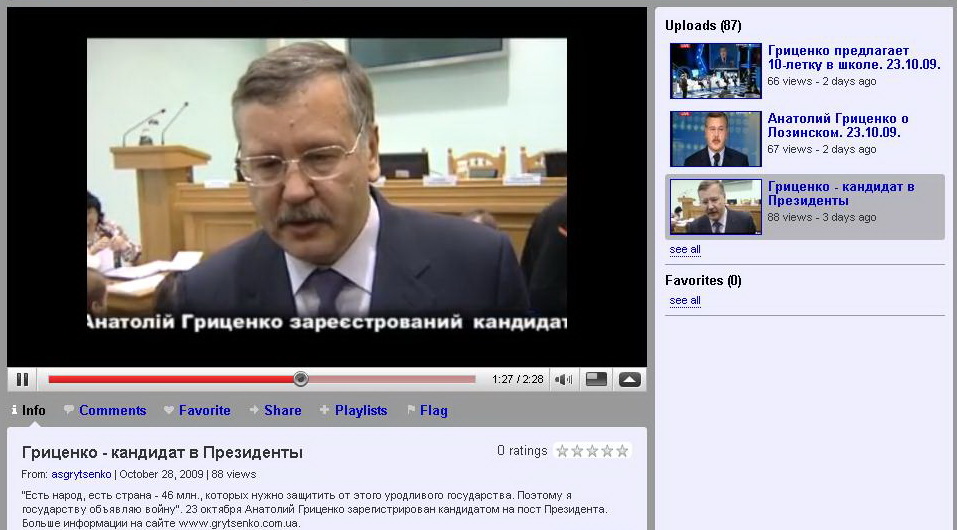Click thumbnail of кандидат в Президенты upload
This screenshot has width=957, height=530.
[x=715, y=206]
